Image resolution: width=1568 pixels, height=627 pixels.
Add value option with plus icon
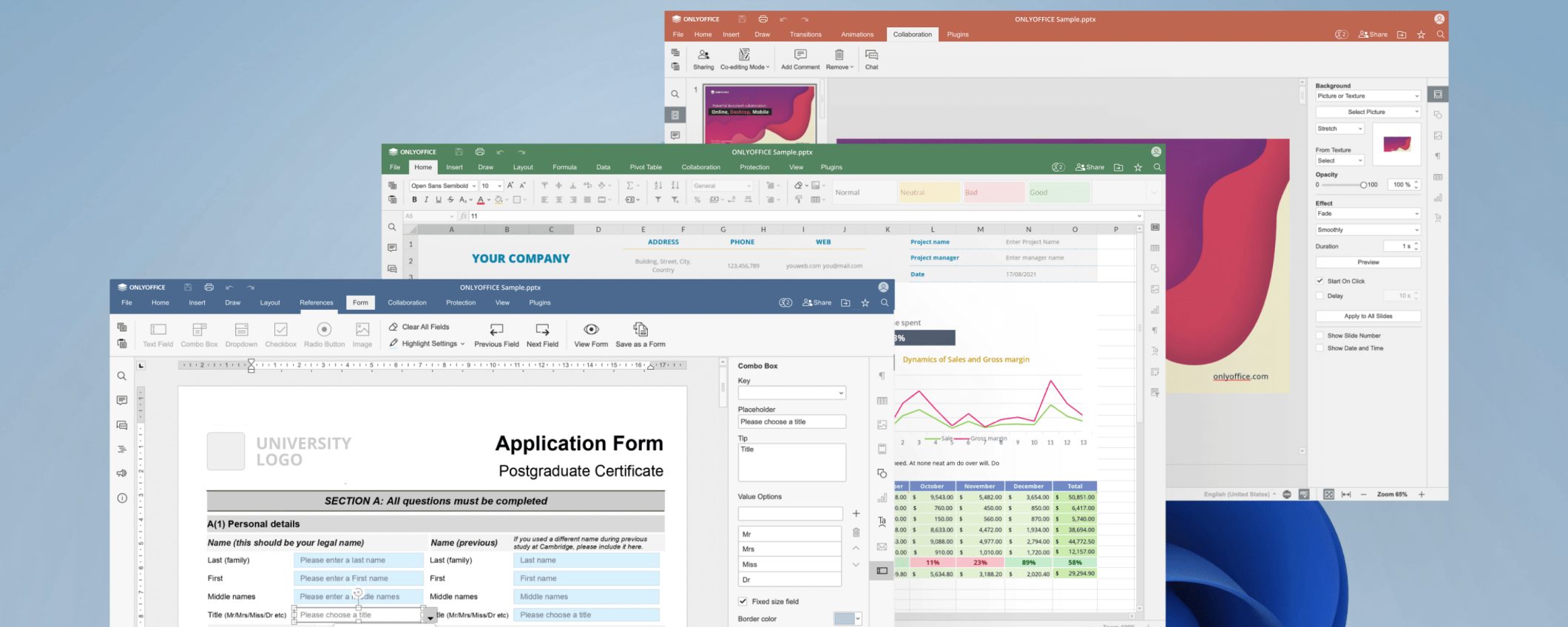856,513
